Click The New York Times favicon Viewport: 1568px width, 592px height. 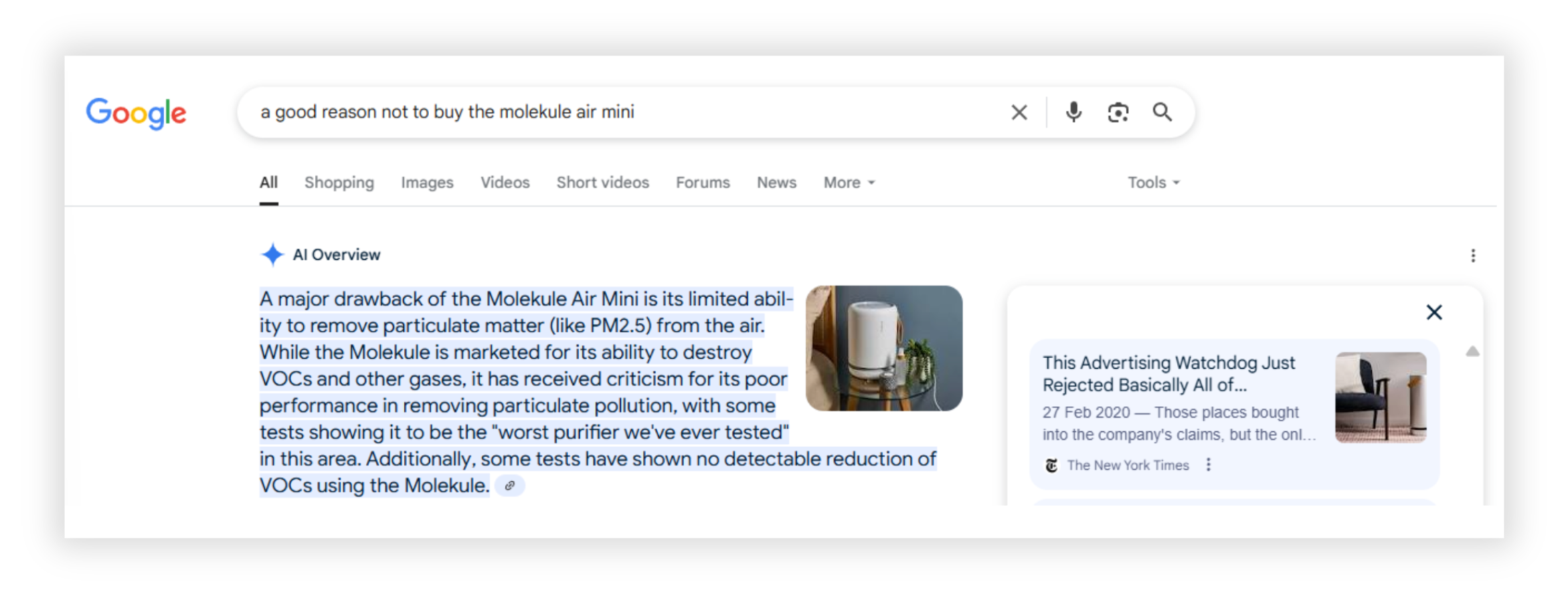coord(1051,465)
